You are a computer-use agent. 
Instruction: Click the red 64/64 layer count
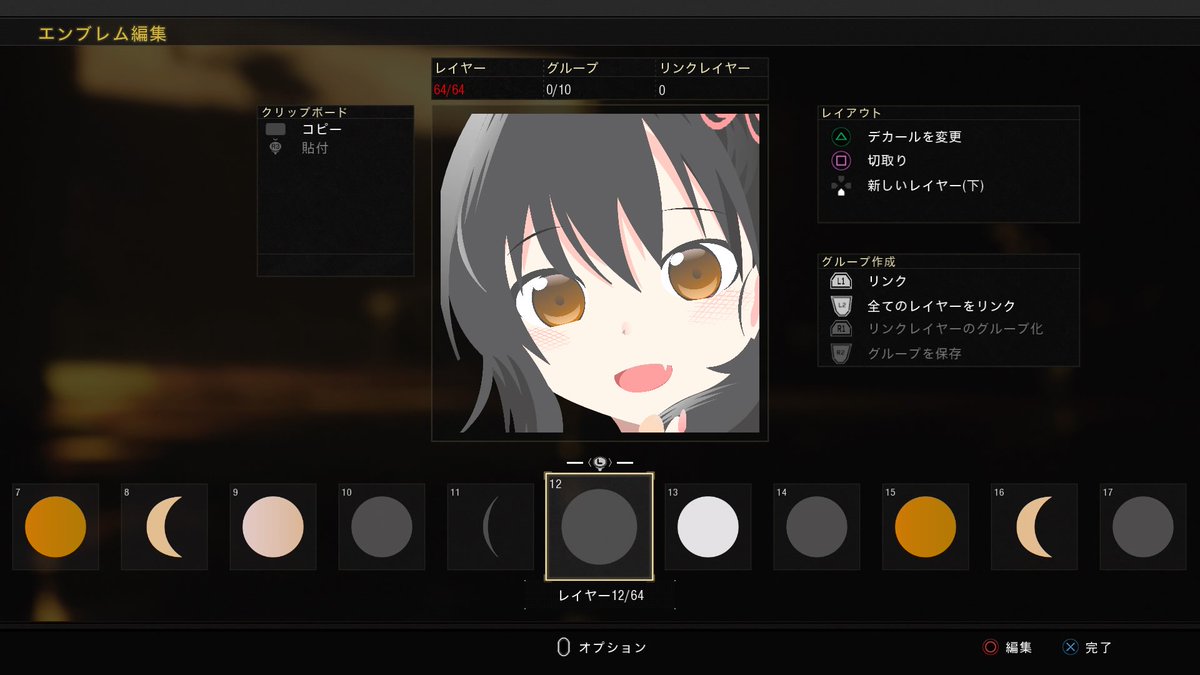449,90
